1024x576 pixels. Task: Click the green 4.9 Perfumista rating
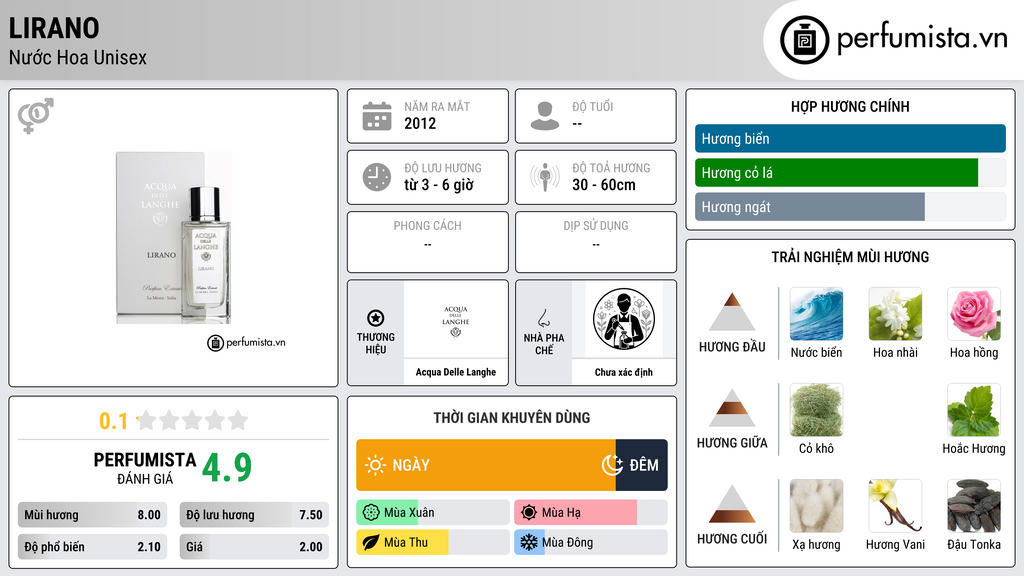tap(227, 467)
